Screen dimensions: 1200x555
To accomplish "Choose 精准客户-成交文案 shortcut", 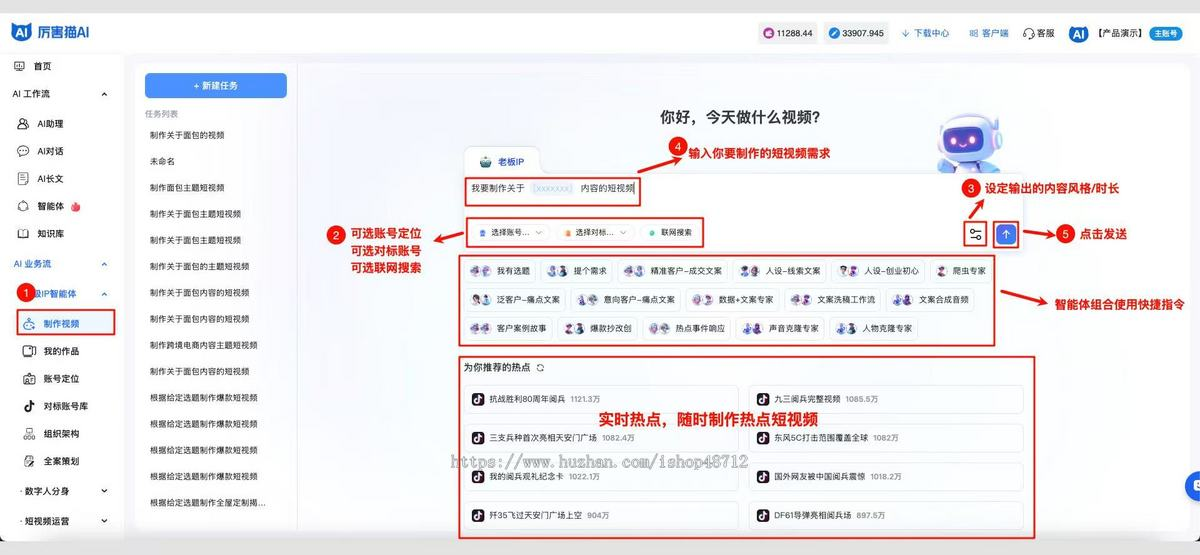I will point(672,271).
